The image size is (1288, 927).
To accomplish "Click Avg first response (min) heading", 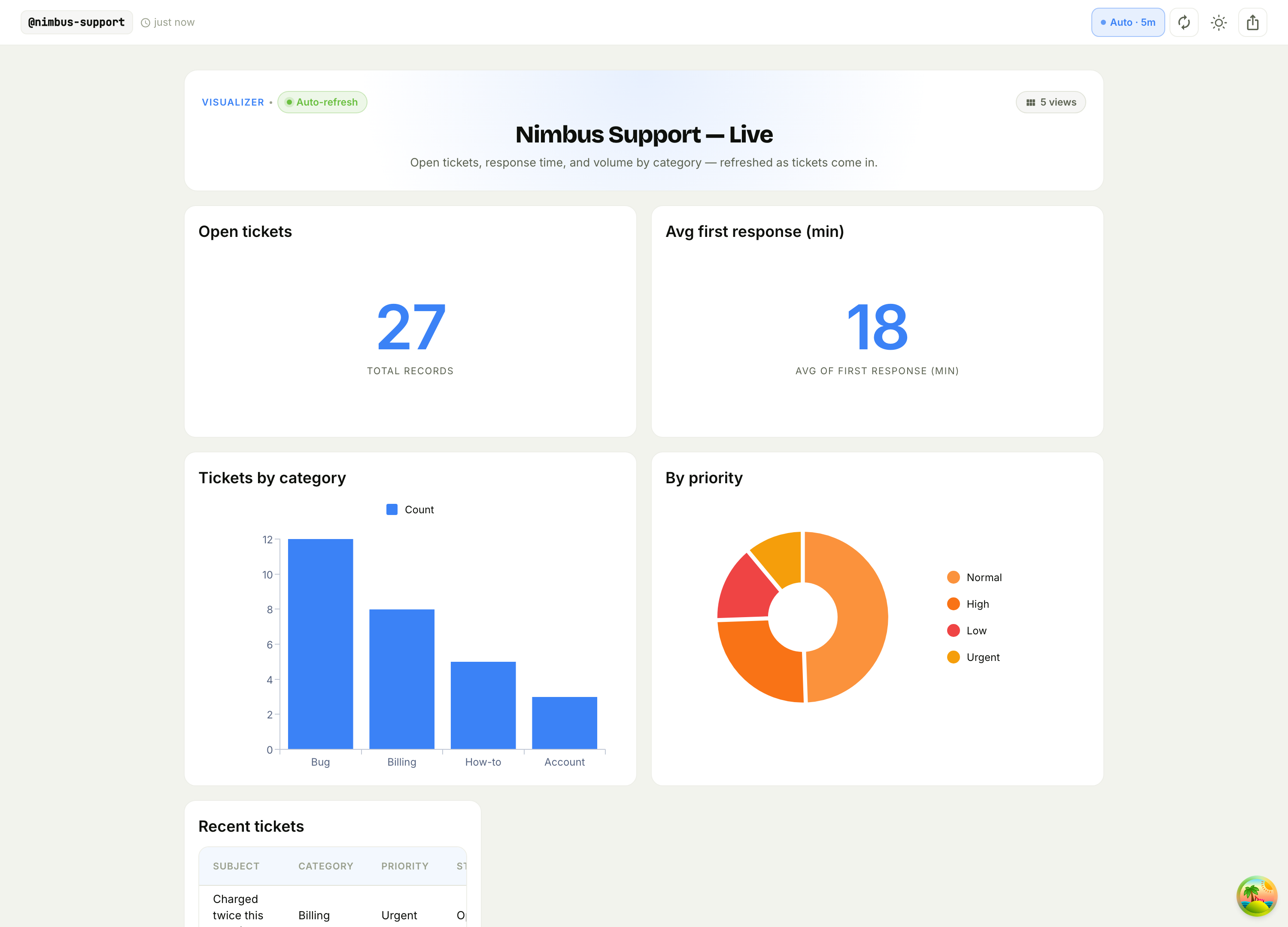I will [x=754, y=231].
